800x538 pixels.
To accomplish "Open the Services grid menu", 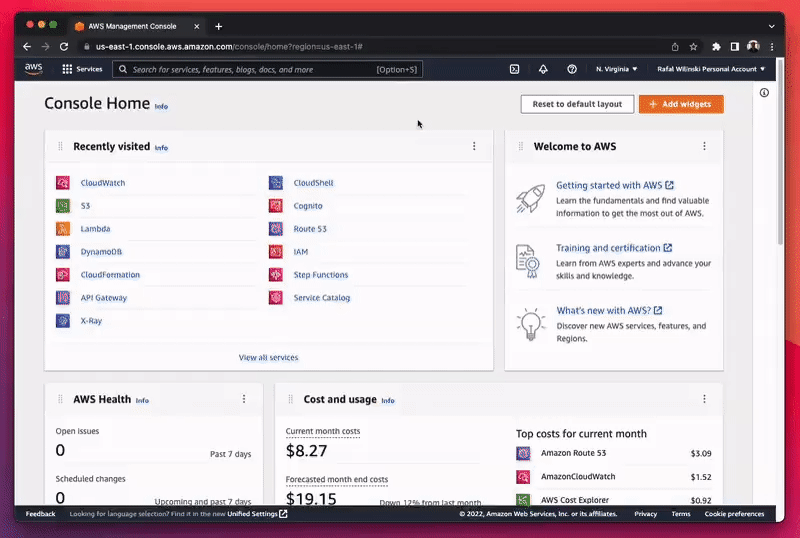I will [82, 69].
